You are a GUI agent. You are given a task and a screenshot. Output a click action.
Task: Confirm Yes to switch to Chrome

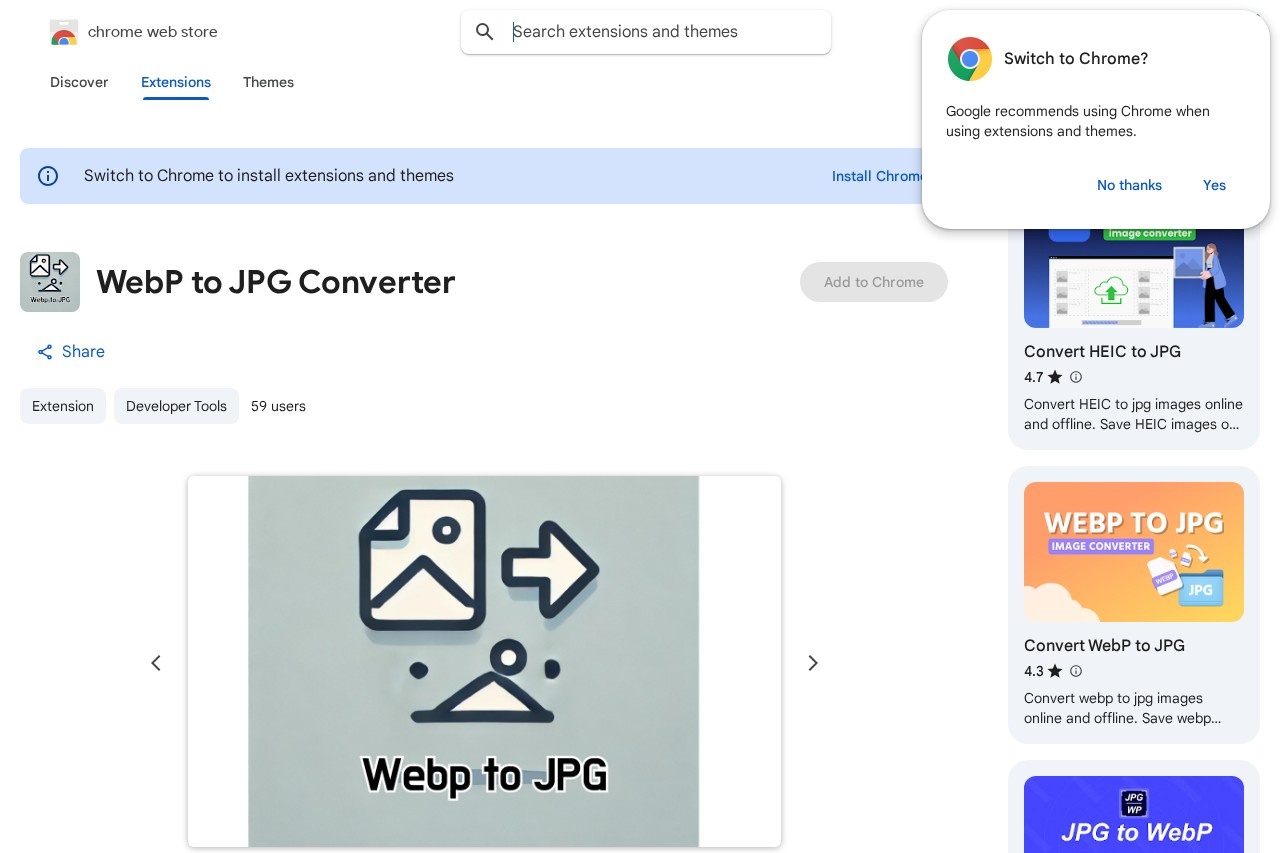(1214, 185)
